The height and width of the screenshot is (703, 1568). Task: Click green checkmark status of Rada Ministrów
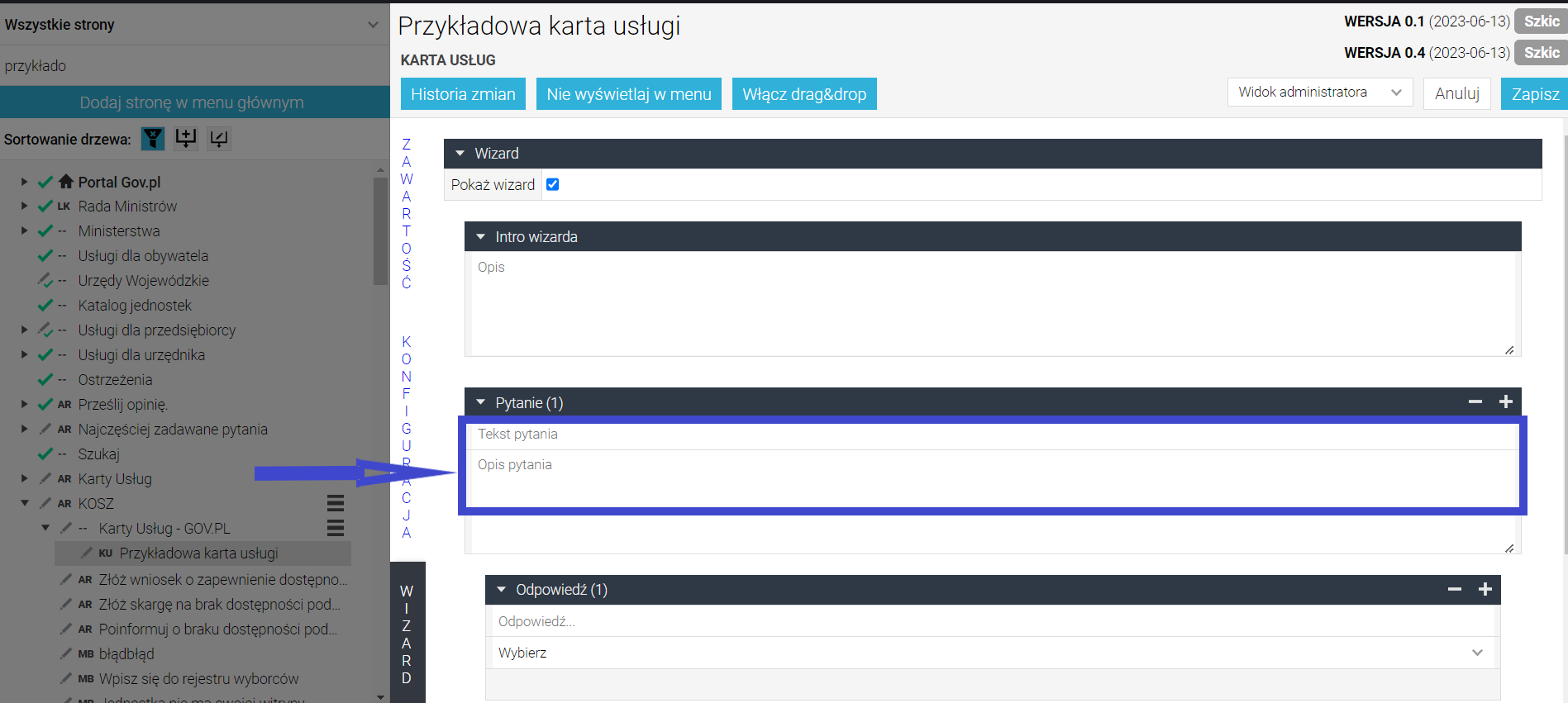click(x=45, y=207)
